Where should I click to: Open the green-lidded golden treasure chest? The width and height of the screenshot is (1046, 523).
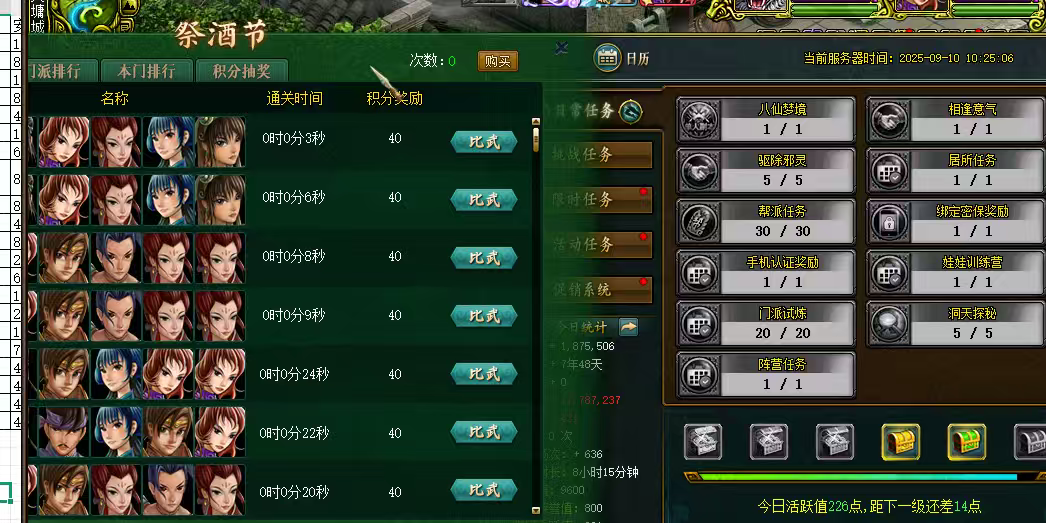[x=967, y=442]
